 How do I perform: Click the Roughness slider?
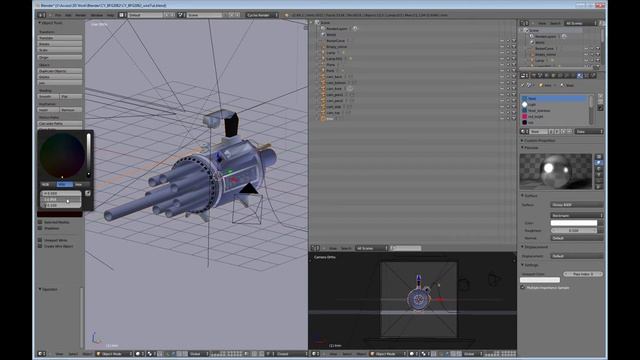pyautogui.click(x=574, y=231)
